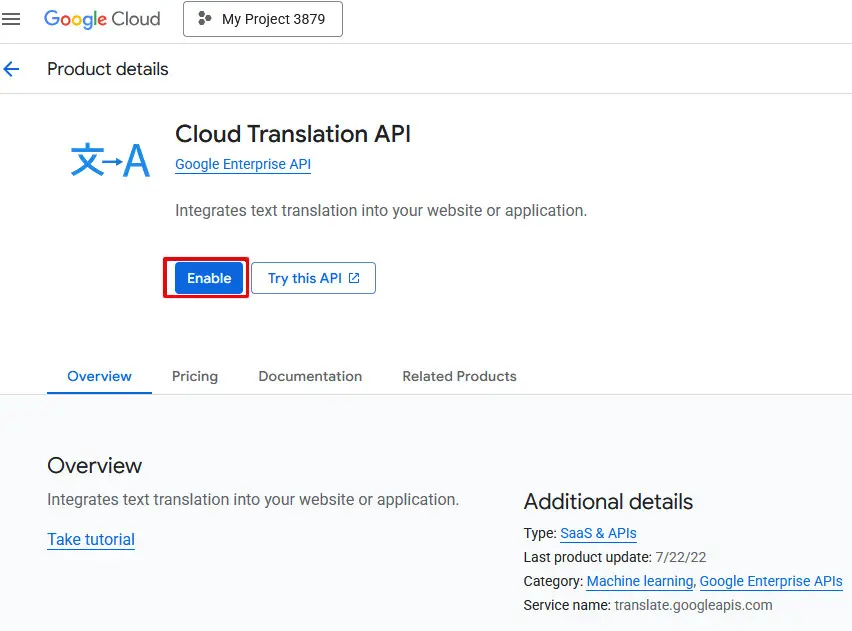The height and width of the screenshot is (631, 852).
Task: Click the project selector dots icon
Action: coord(204,18)
